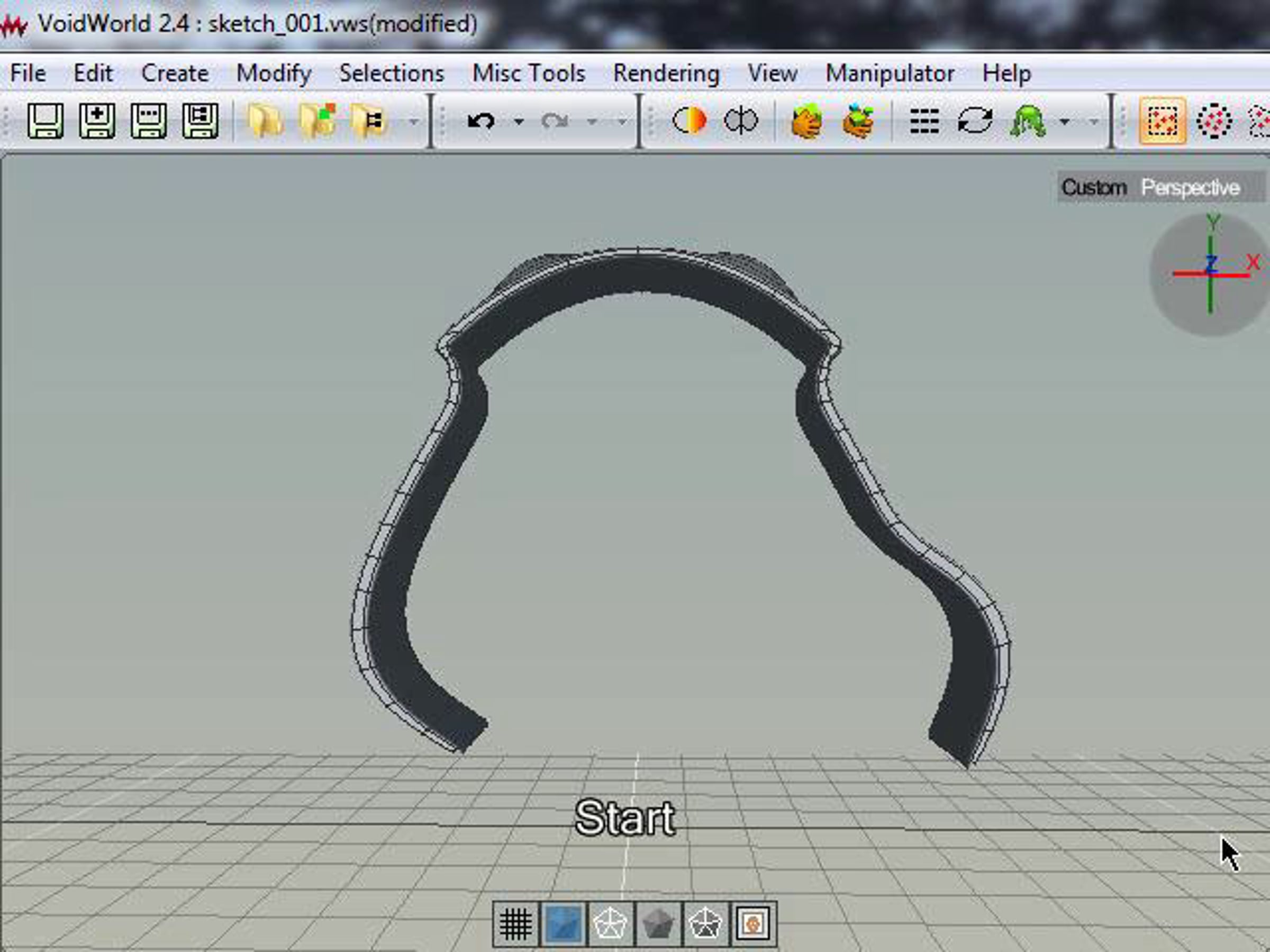
Task: Open the folder icon to load file
Action: [x=265, y=121]
